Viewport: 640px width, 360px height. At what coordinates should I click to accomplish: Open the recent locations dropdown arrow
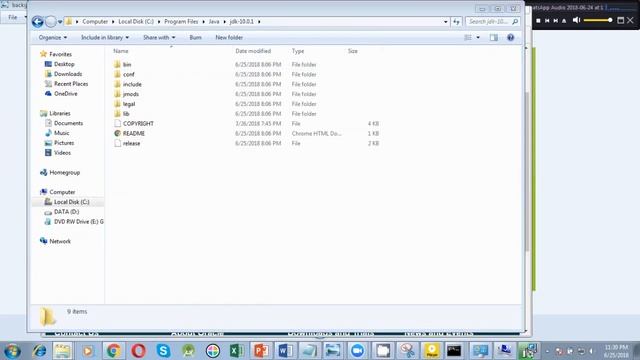click(60, 22)
